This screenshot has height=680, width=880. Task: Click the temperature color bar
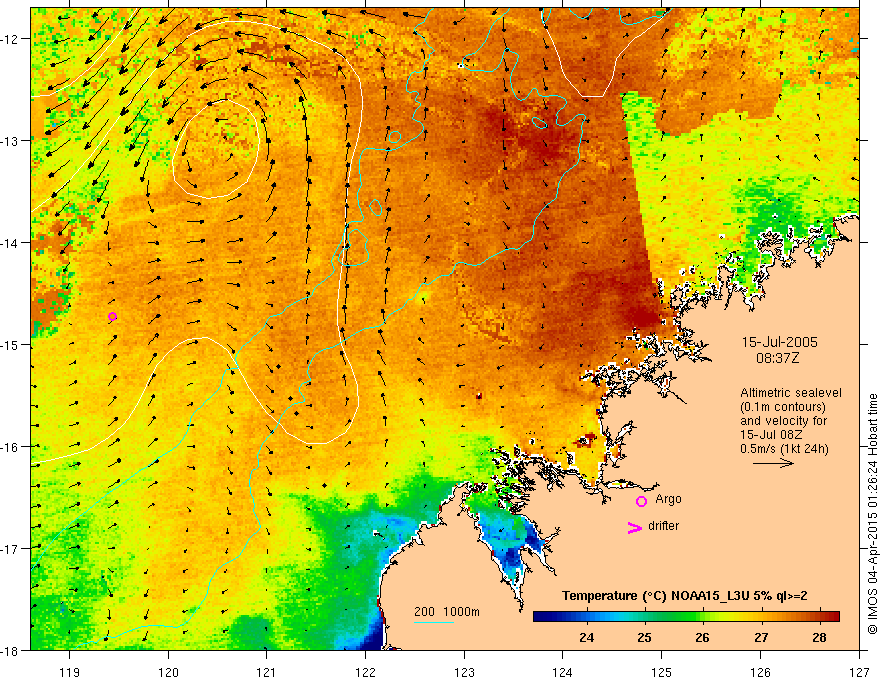[686, 617]
